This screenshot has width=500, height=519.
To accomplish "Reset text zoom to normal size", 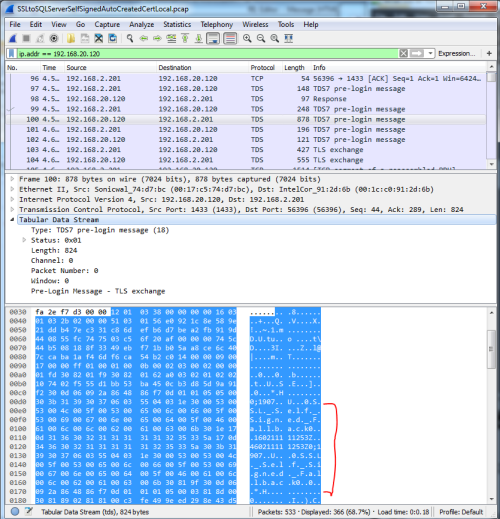I will [275, 38].
